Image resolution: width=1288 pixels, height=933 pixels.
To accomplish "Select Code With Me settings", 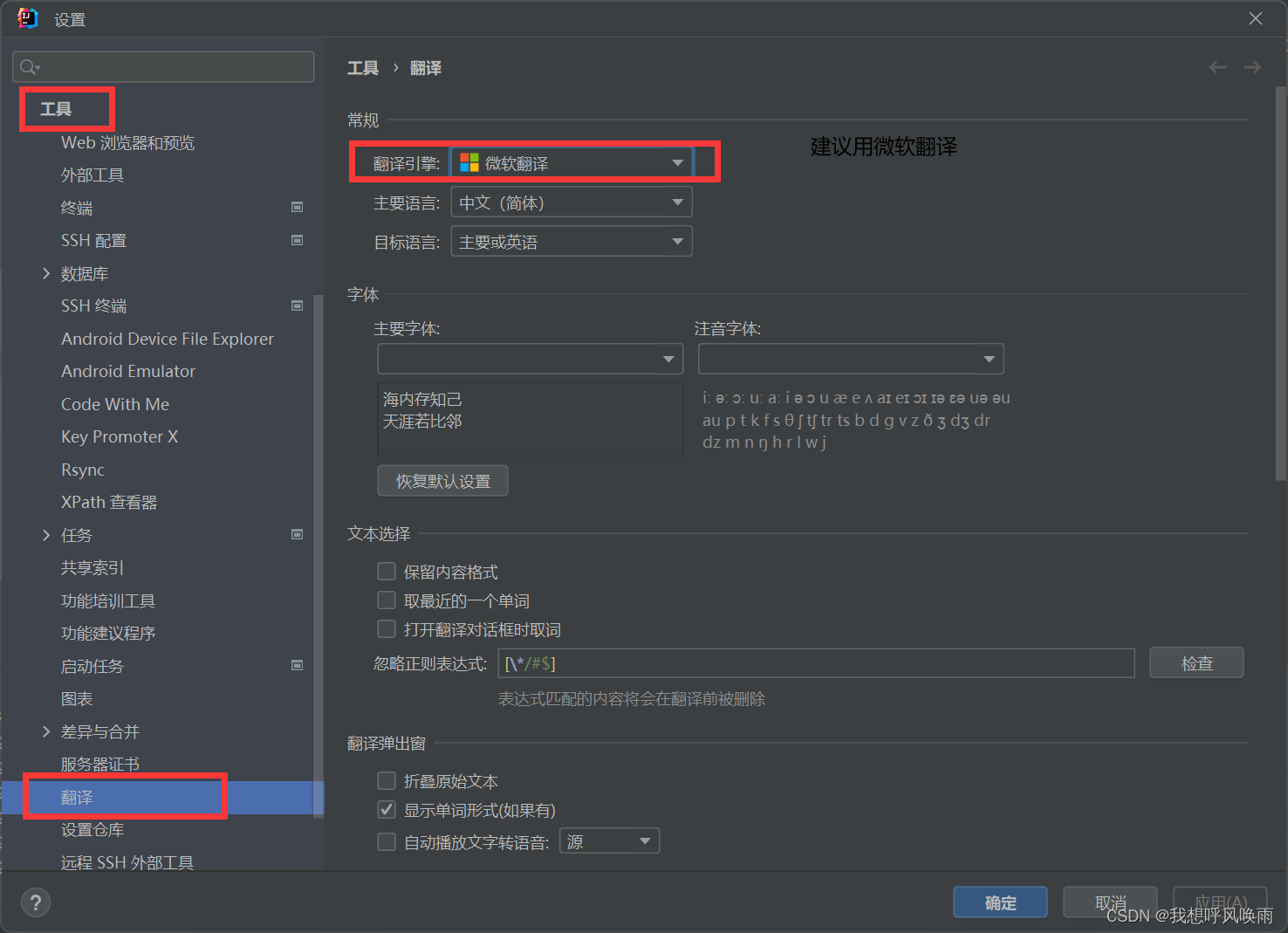I will point(115,404).
